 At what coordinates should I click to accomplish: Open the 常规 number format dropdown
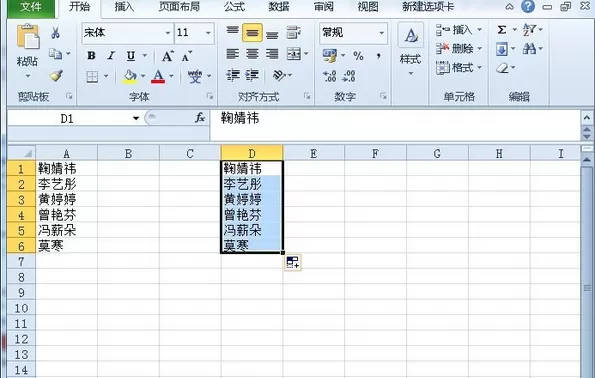point(381,33)
